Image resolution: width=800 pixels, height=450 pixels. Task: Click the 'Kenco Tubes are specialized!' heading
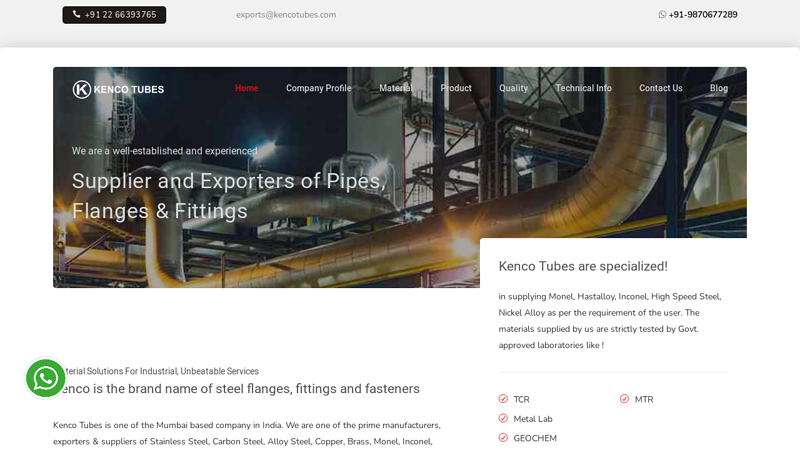583,266
